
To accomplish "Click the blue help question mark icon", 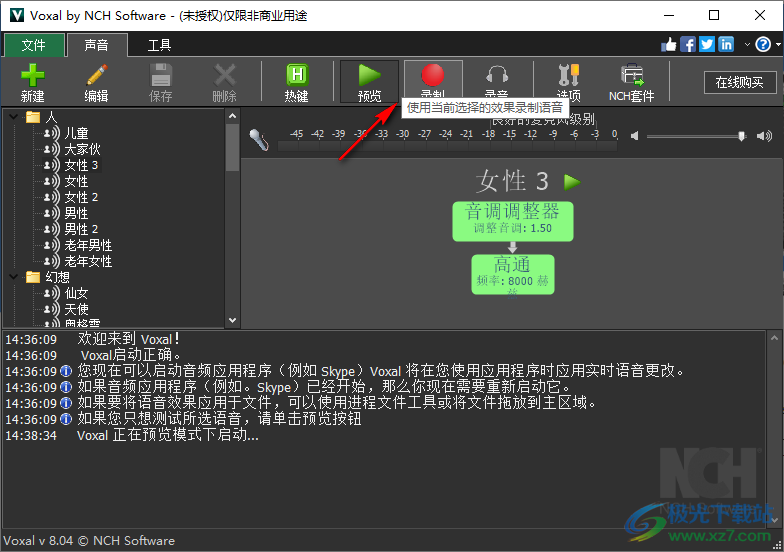I will click(x=763, y=44).
